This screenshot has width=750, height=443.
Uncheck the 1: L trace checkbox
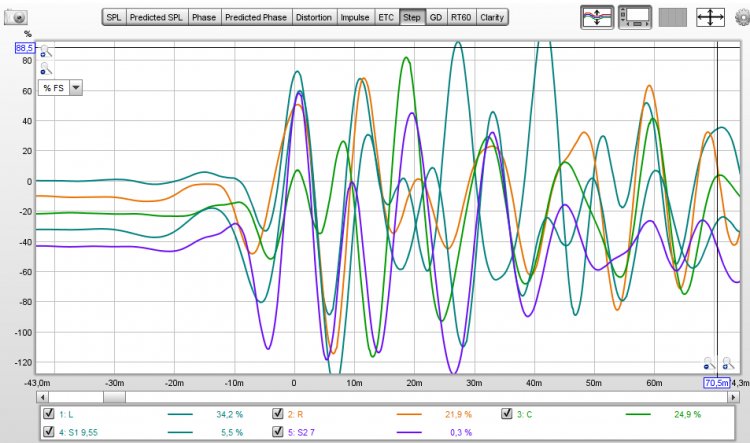click(49, 414)
